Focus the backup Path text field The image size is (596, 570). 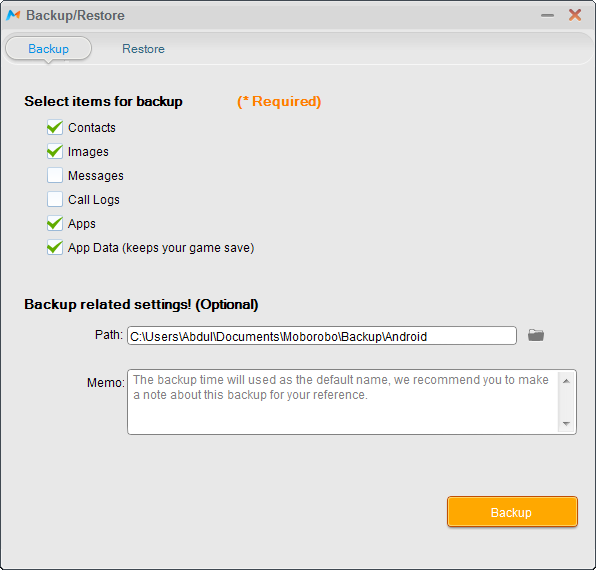322,336
